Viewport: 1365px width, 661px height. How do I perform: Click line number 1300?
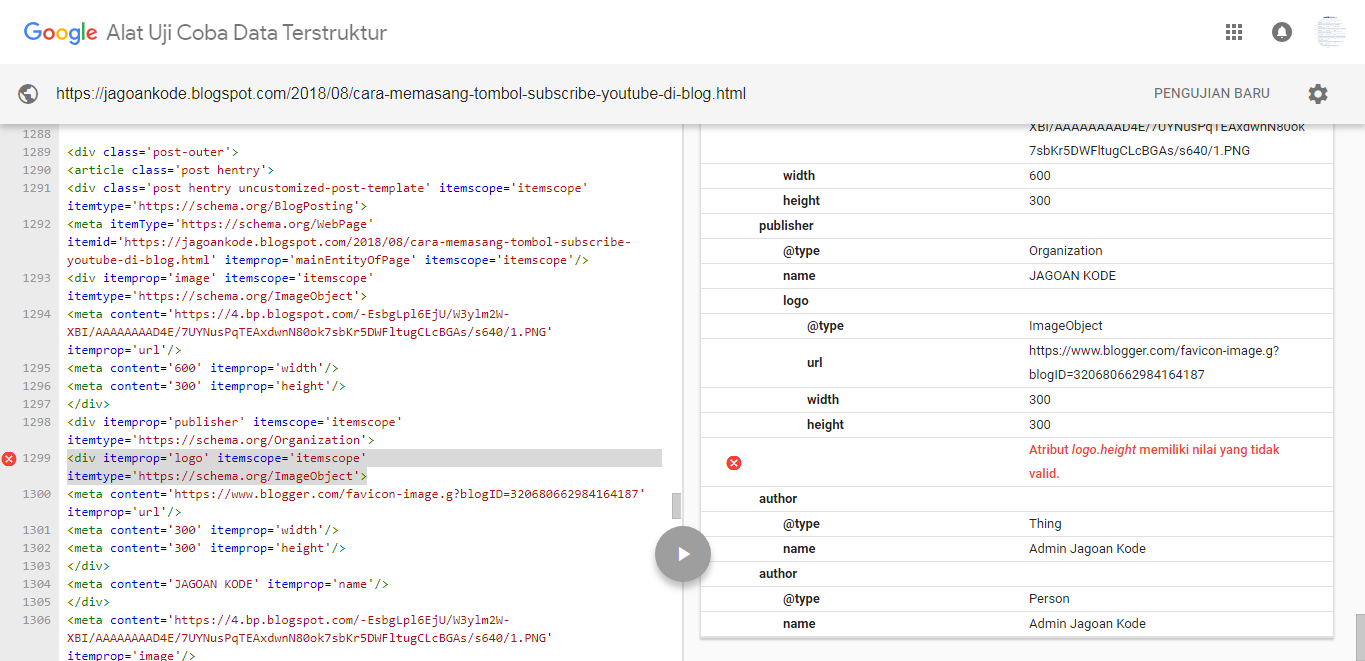pos(37,494)
